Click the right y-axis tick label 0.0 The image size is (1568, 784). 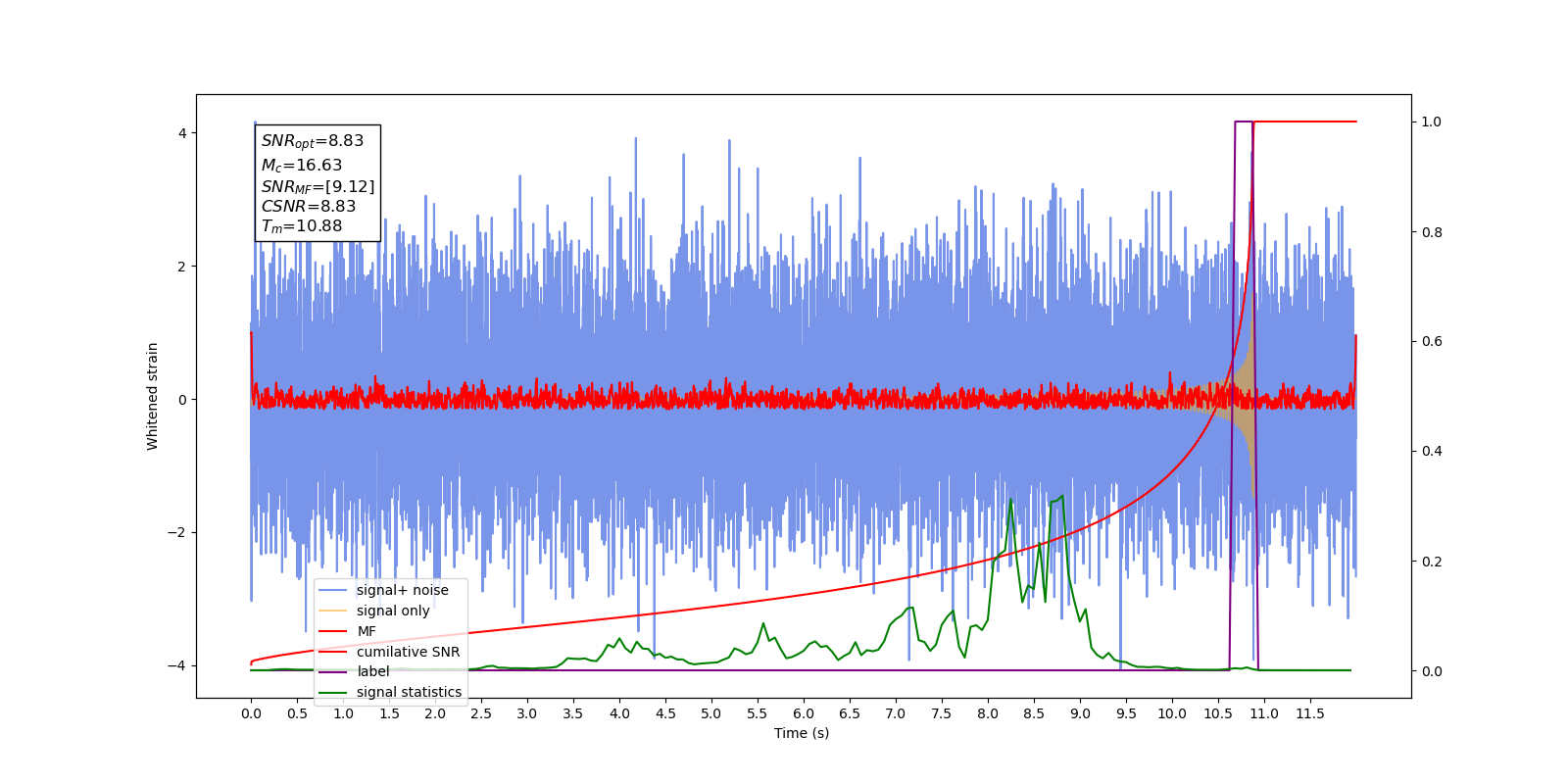(x=1432, y=671)
